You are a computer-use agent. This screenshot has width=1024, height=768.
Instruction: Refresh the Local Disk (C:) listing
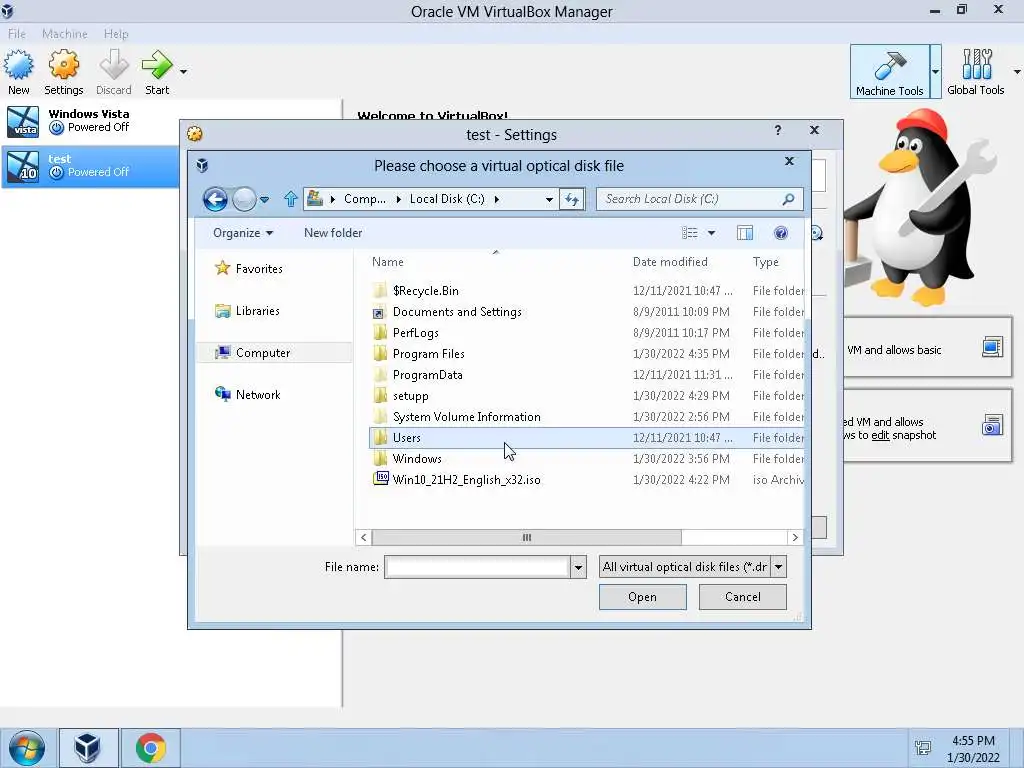point(571,200)
